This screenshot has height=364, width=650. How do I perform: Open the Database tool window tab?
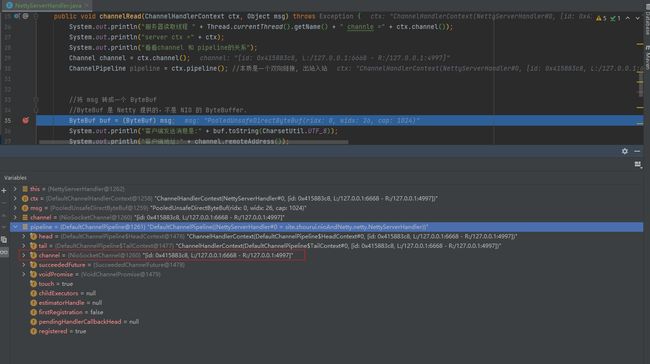[647, 20]
